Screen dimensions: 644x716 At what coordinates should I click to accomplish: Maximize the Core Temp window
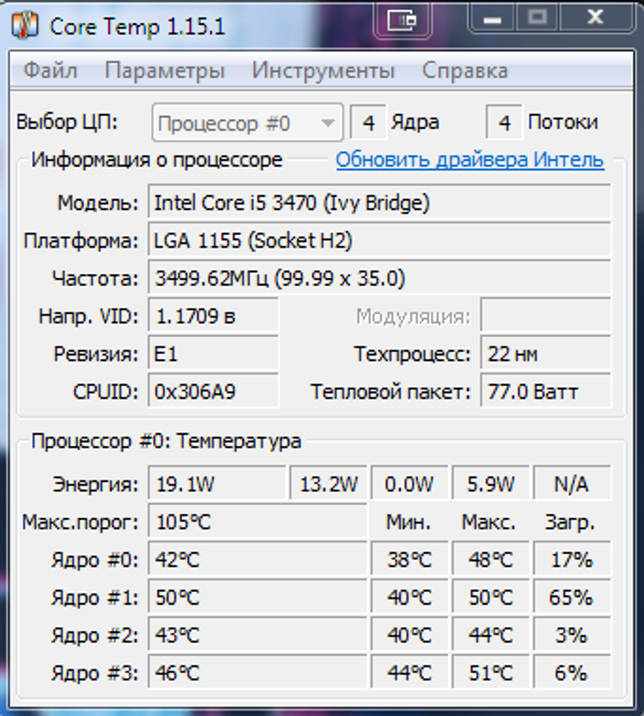pyautogui.click(x=538, y=19)
